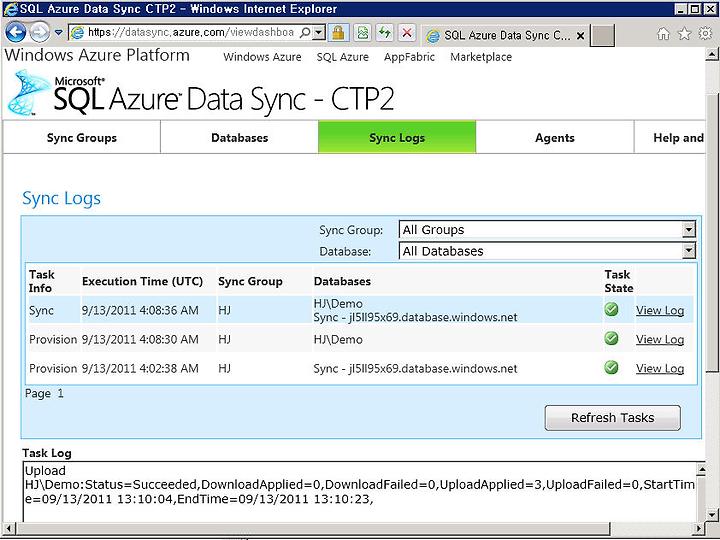Switch to the Sync Groups tab

82,137
